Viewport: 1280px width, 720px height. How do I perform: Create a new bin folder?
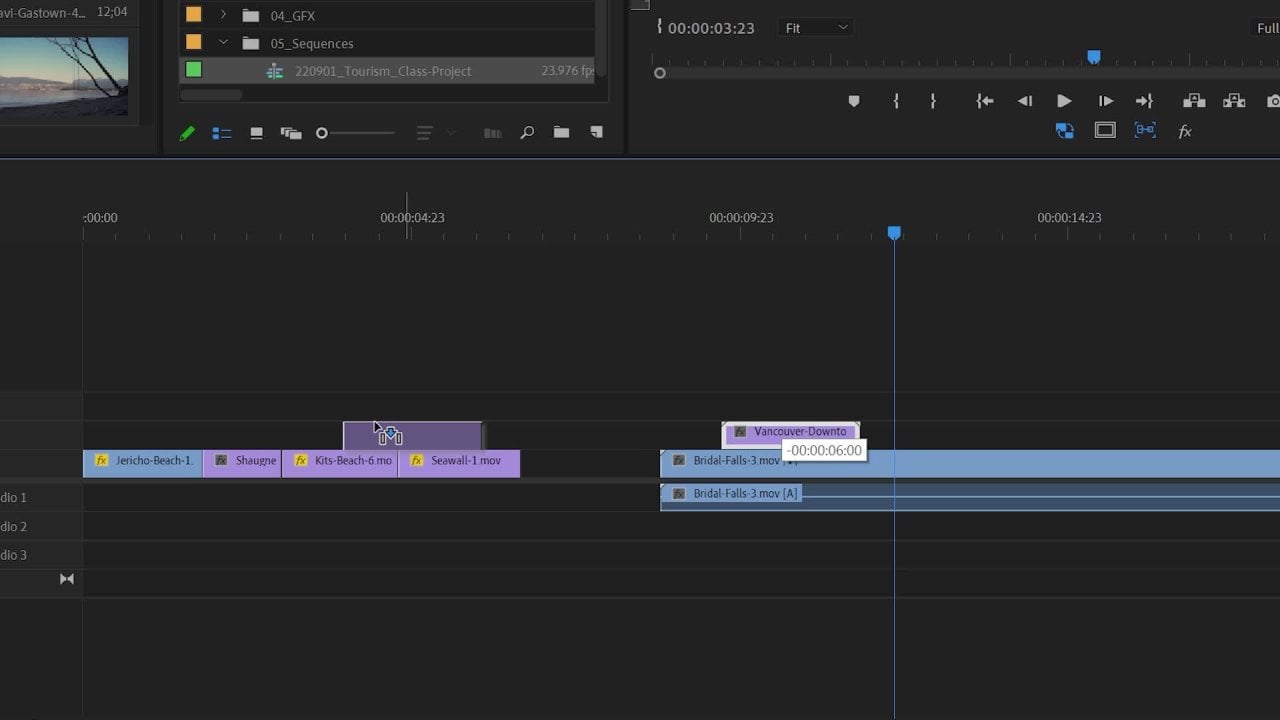coord(561,132)
